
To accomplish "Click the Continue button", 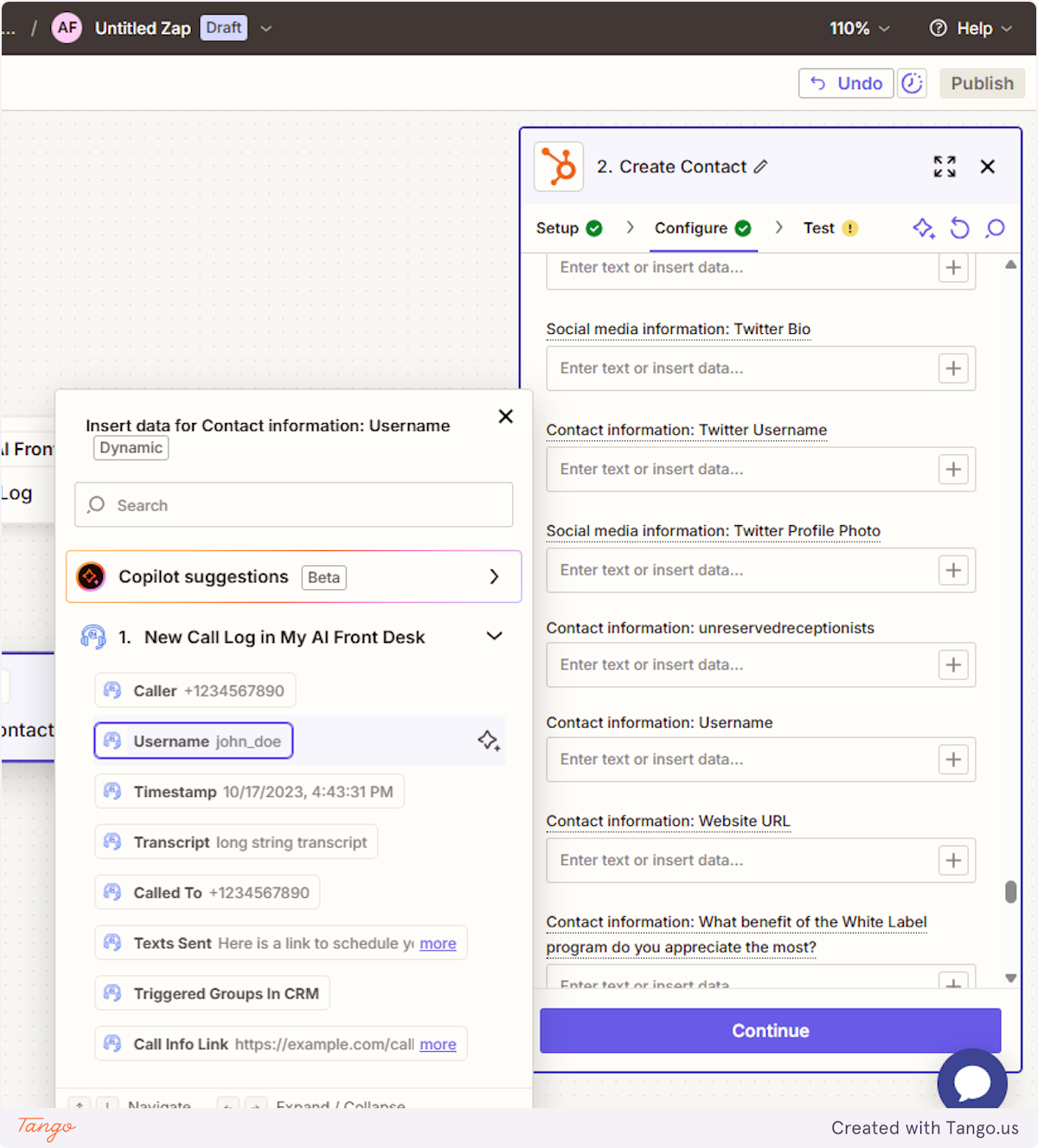I will coord(771,1030).
